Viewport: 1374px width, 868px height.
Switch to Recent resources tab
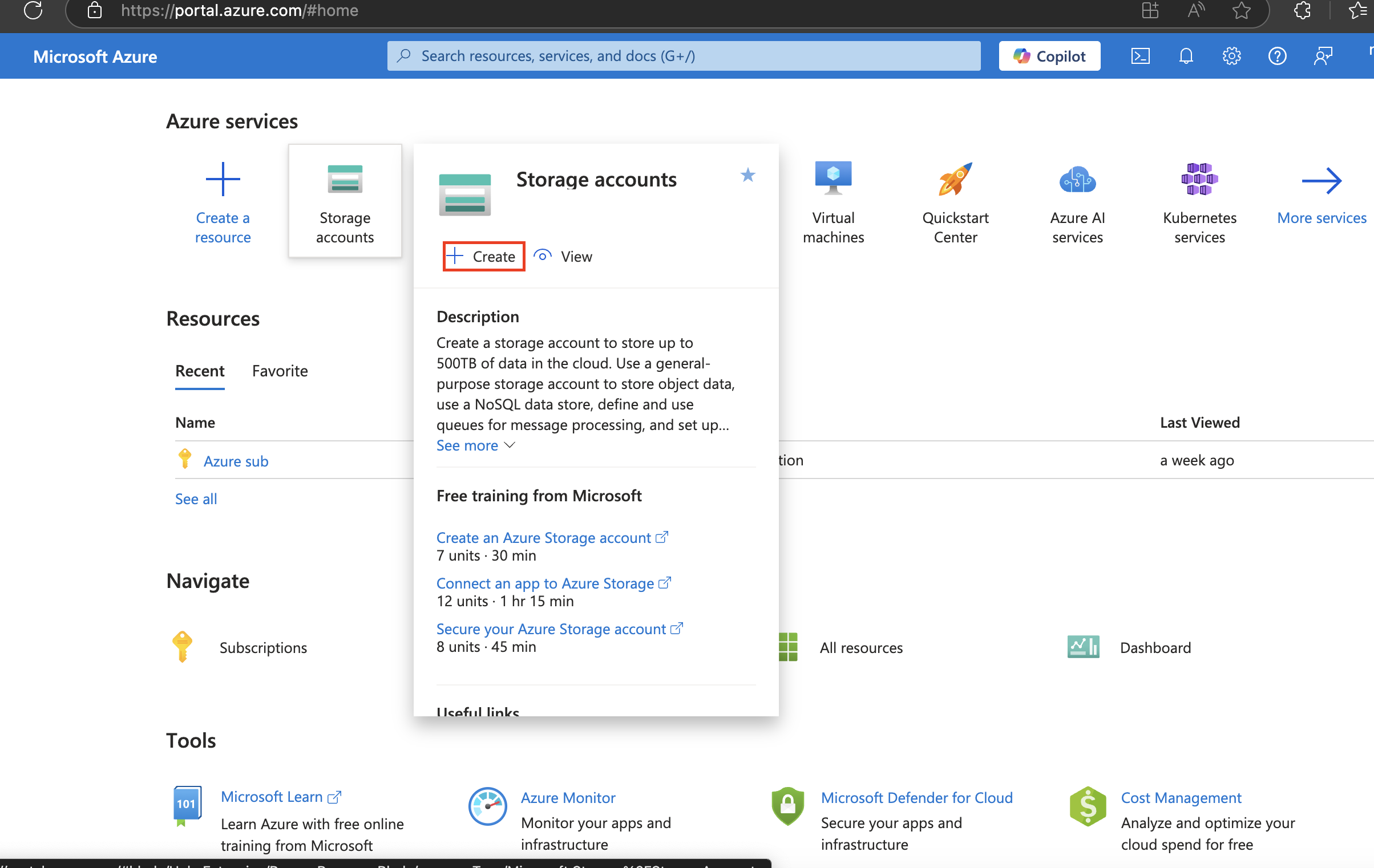pyautogui.click(x=200, y=371)
